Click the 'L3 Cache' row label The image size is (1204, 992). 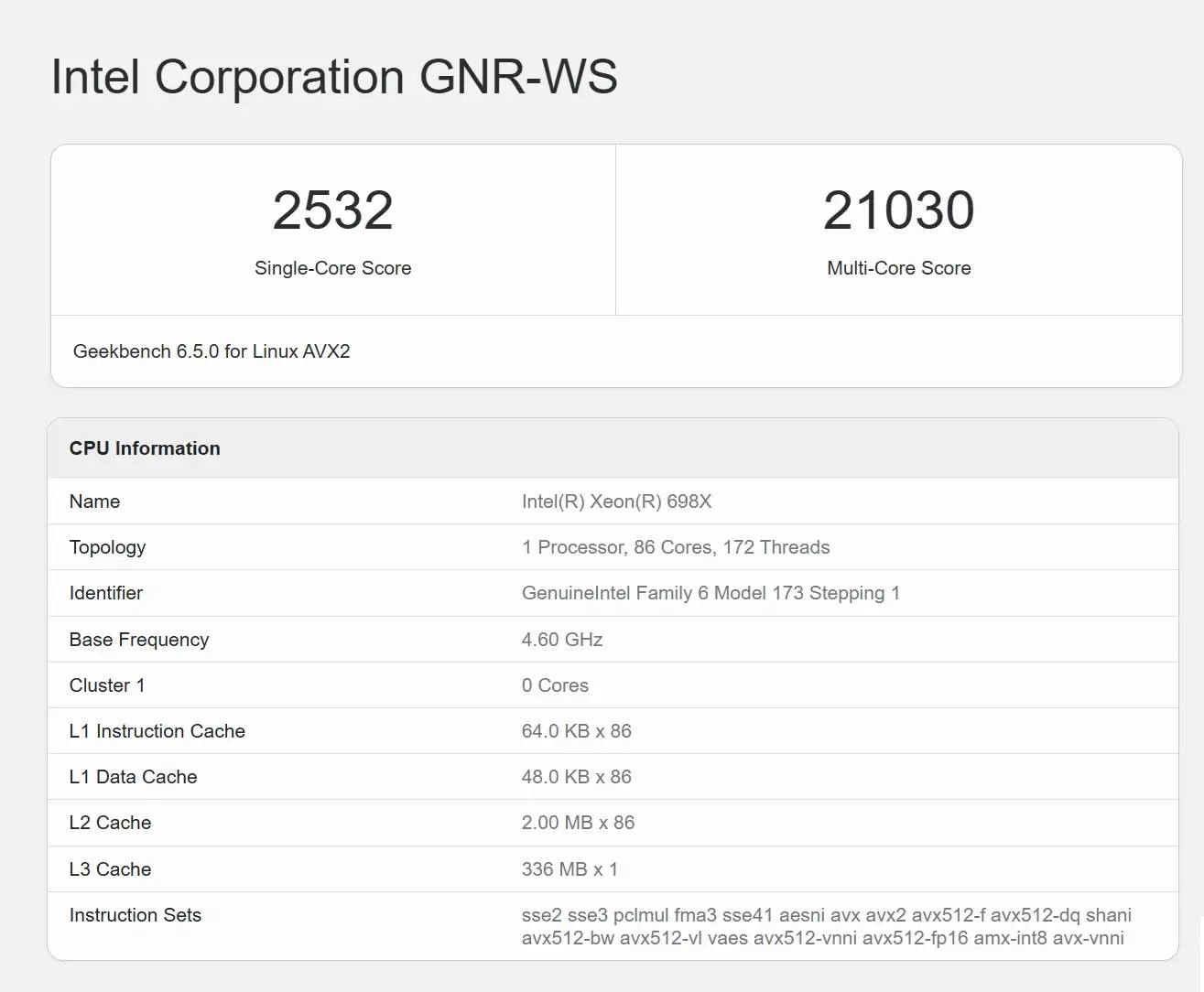(111, 869)
